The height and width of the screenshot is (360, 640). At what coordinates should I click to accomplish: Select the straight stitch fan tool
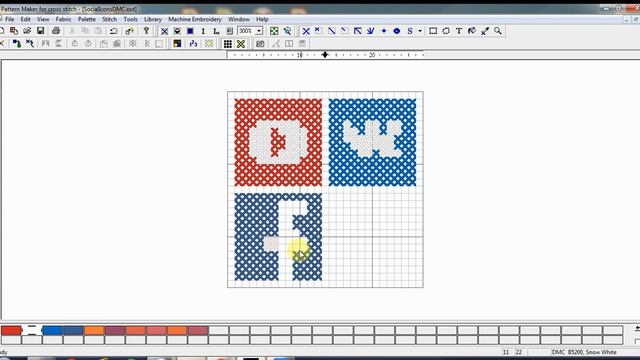371,31
